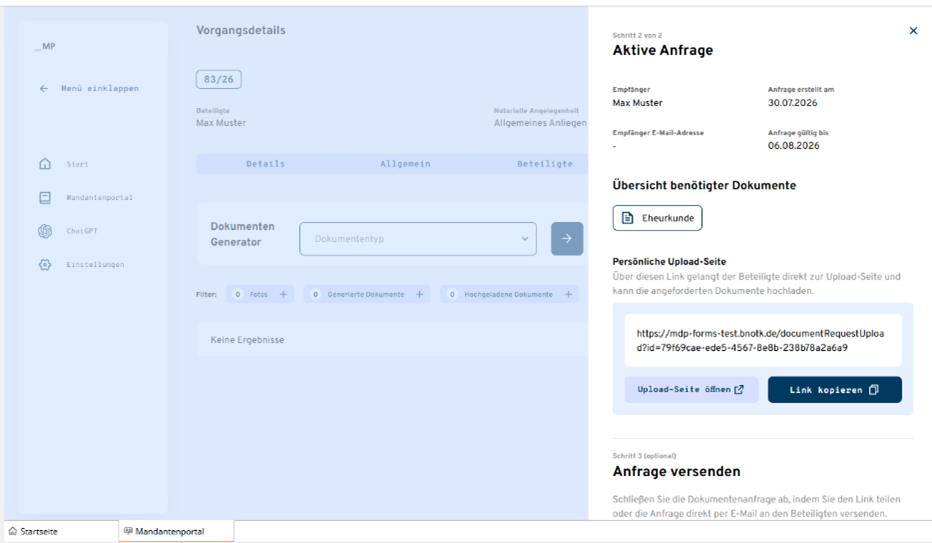Click the Einstellungen gear icon
Image resolution: width=932 pixels, height=543 pixels.
pyautogui.click(x=45, y=264)
